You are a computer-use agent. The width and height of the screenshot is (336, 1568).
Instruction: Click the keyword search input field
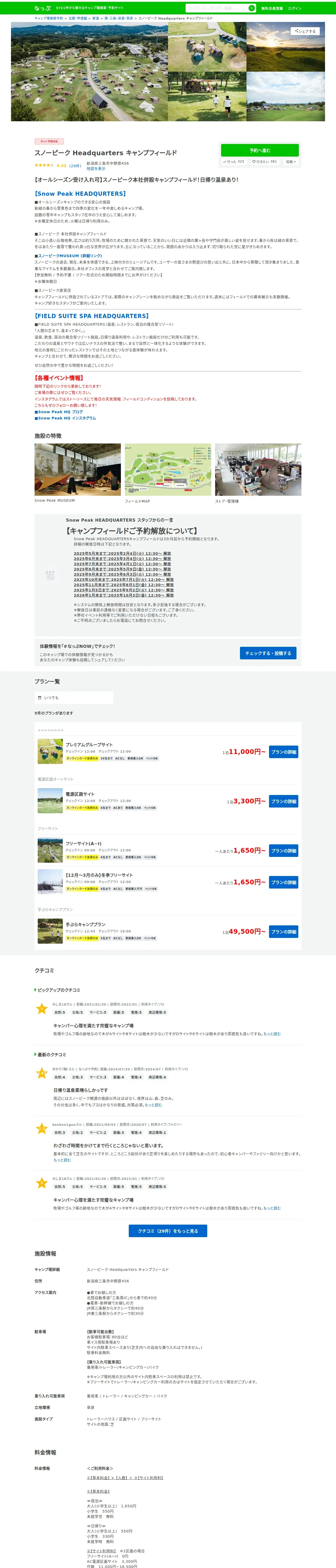tap(216, 8)
